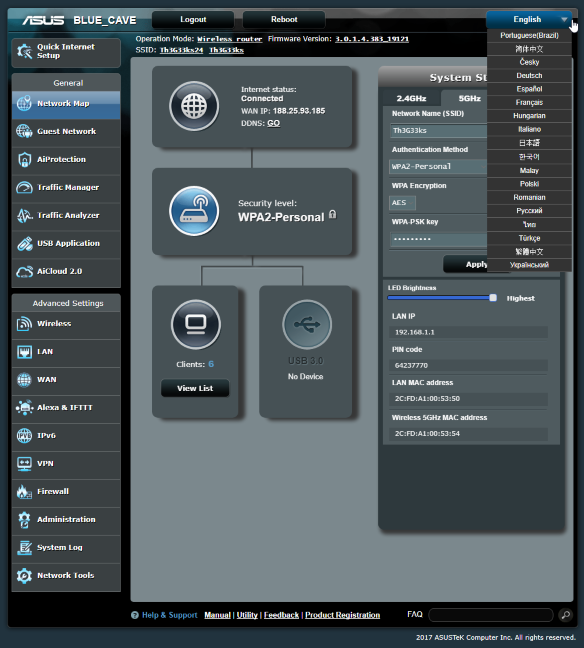Switch to the 5GHz tab
This screenshot has height=648, width=584.
[x=465, y=98]
